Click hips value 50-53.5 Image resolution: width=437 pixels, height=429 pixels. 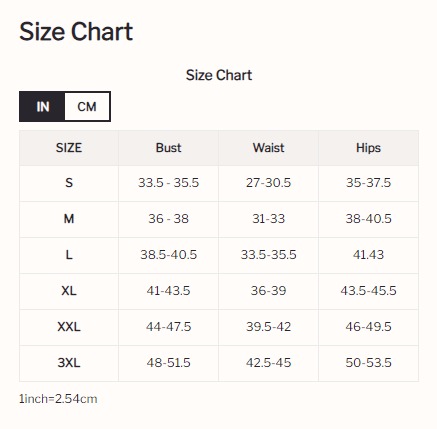[368, 363]
